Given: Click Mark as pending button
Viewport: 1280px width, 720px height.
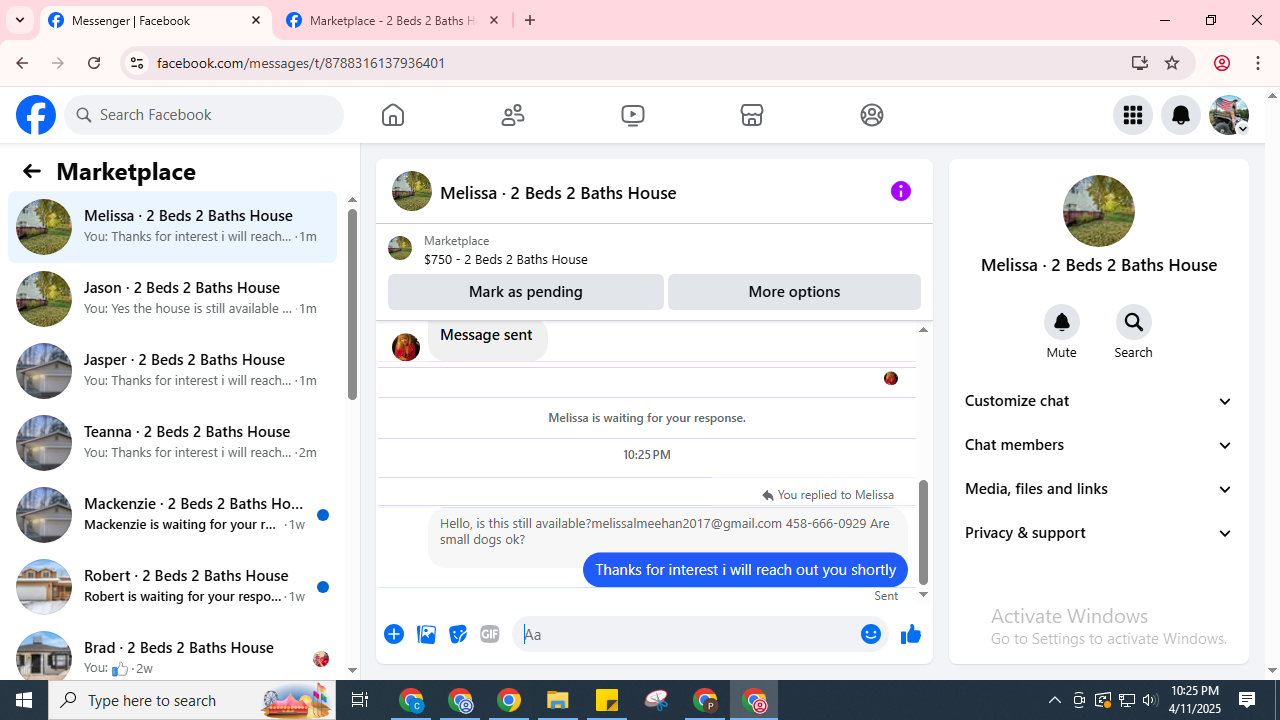Looking at the screenshot, I should [x=526, y=292].
